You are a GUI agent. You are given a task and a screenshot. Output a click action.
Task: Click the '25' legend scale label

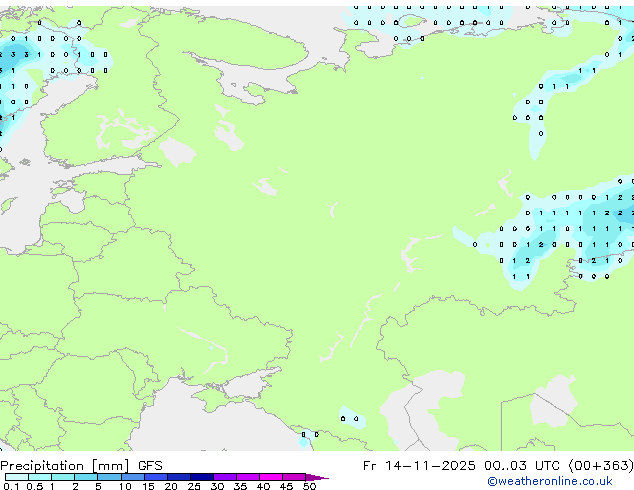coord(194,486)
